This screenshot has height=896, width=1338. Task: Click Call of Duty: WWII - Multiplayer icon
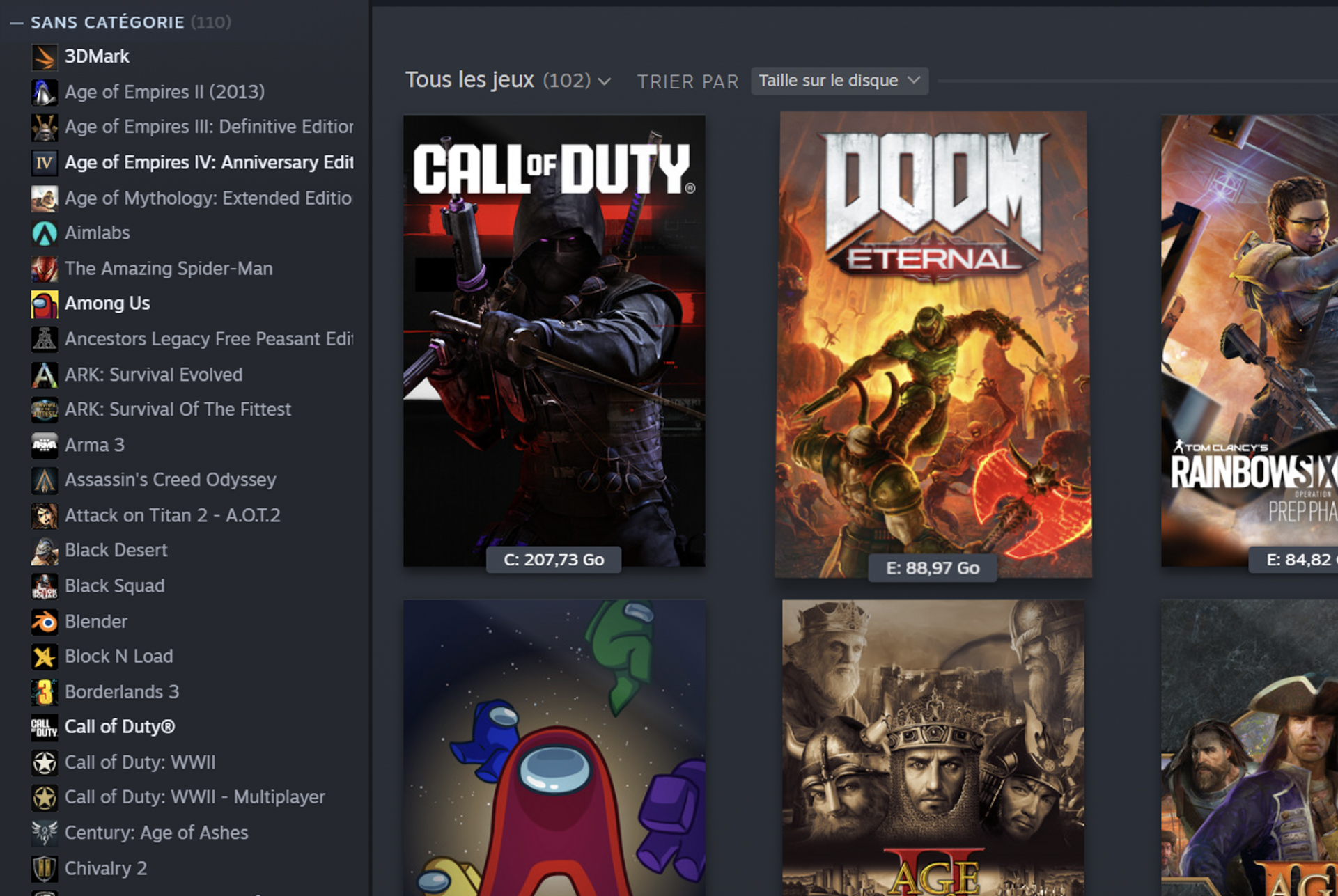point(44,797)
